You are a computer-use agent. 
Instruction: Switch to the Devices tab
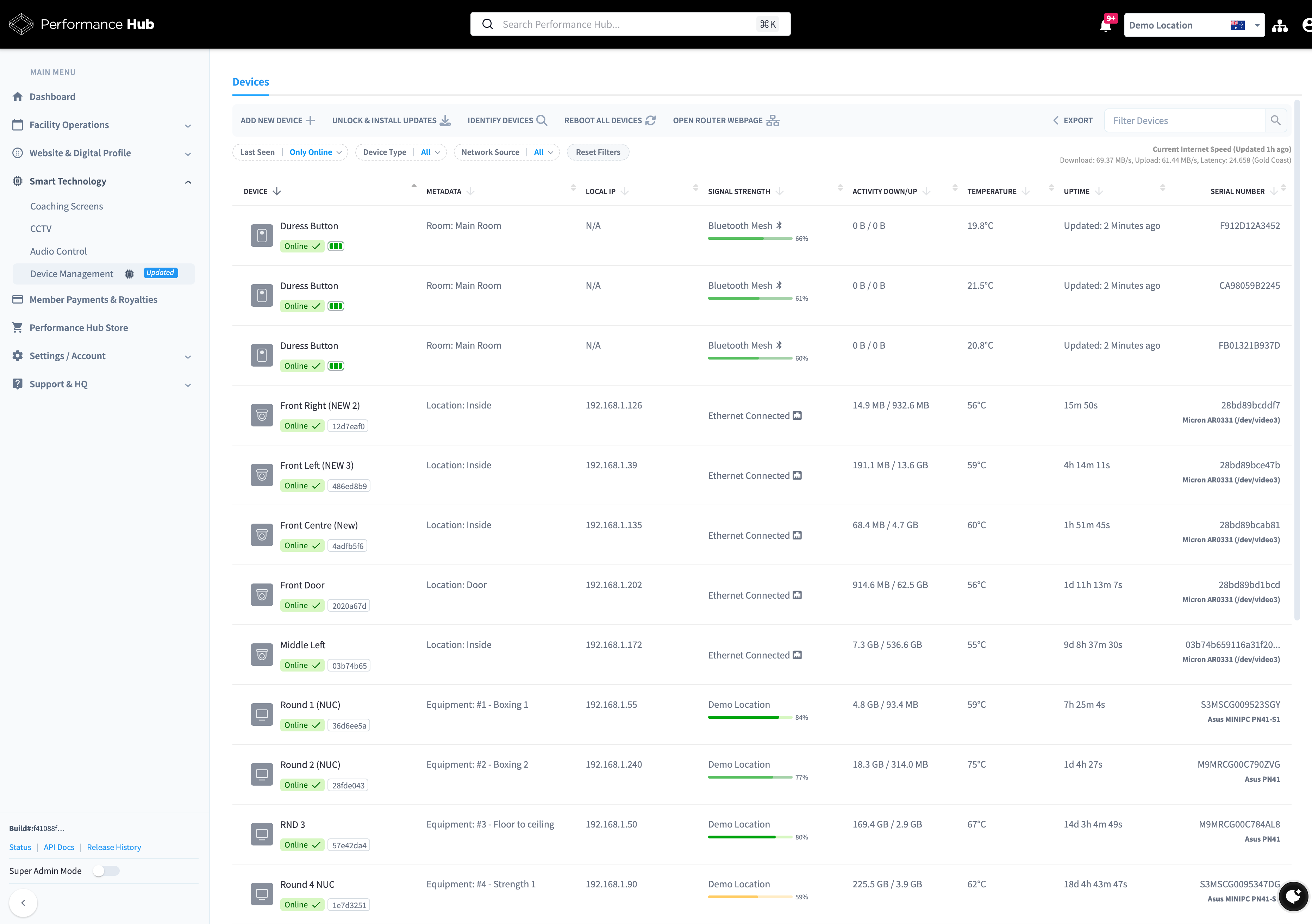(250, 82)
